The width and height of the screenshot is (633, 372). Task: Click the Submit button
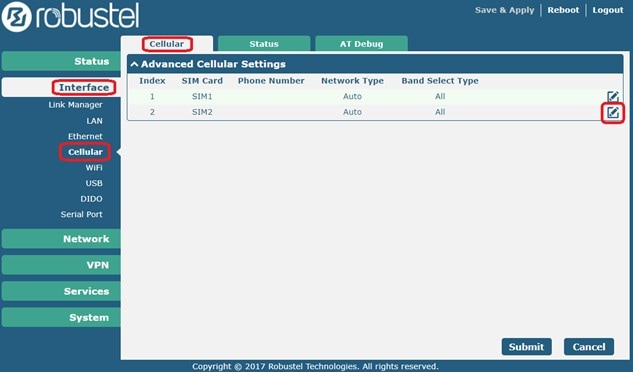pos(526,347)
